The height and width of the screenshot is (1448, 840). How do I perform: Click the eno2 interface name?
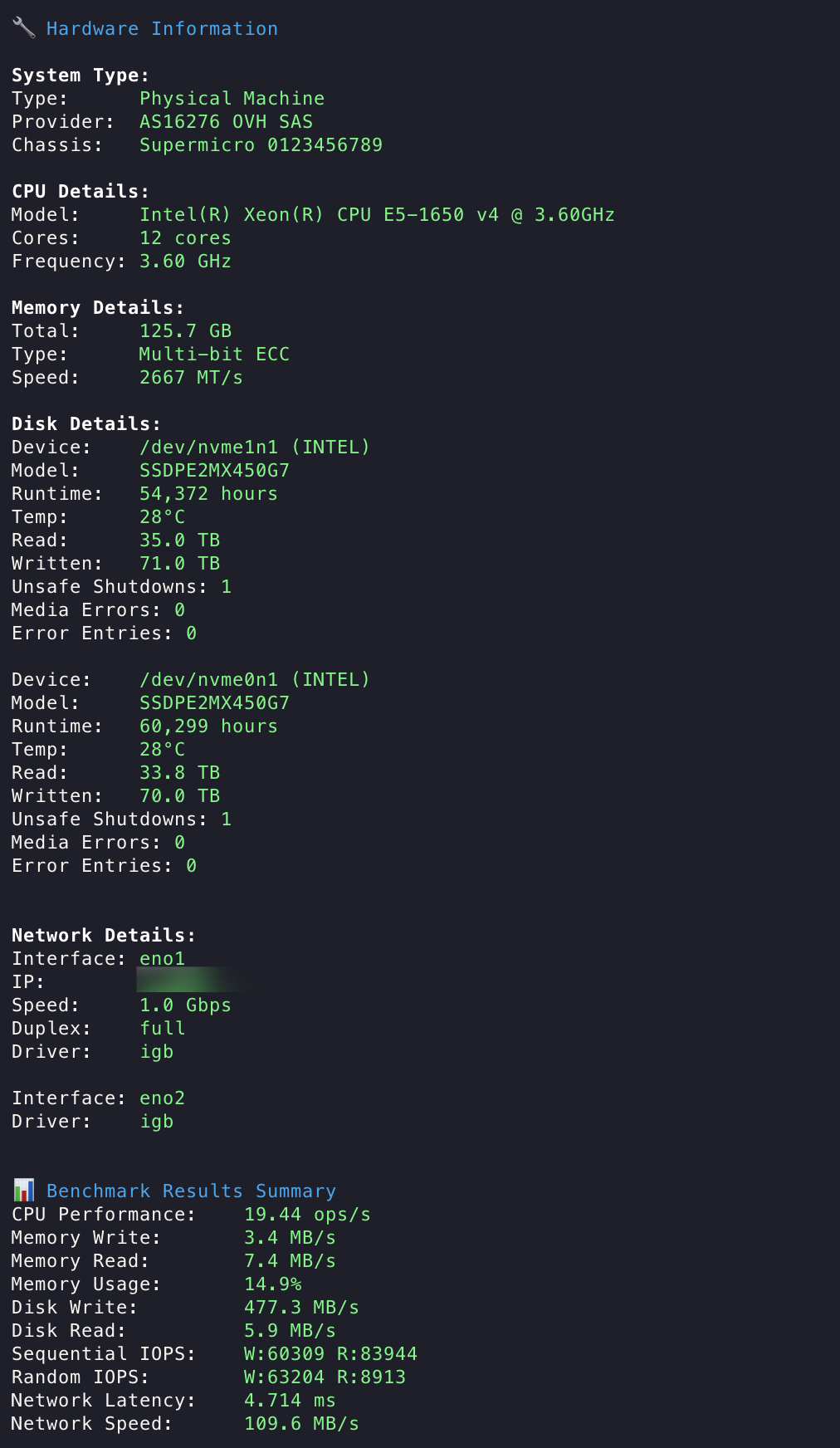click(x=162, y=1098)
